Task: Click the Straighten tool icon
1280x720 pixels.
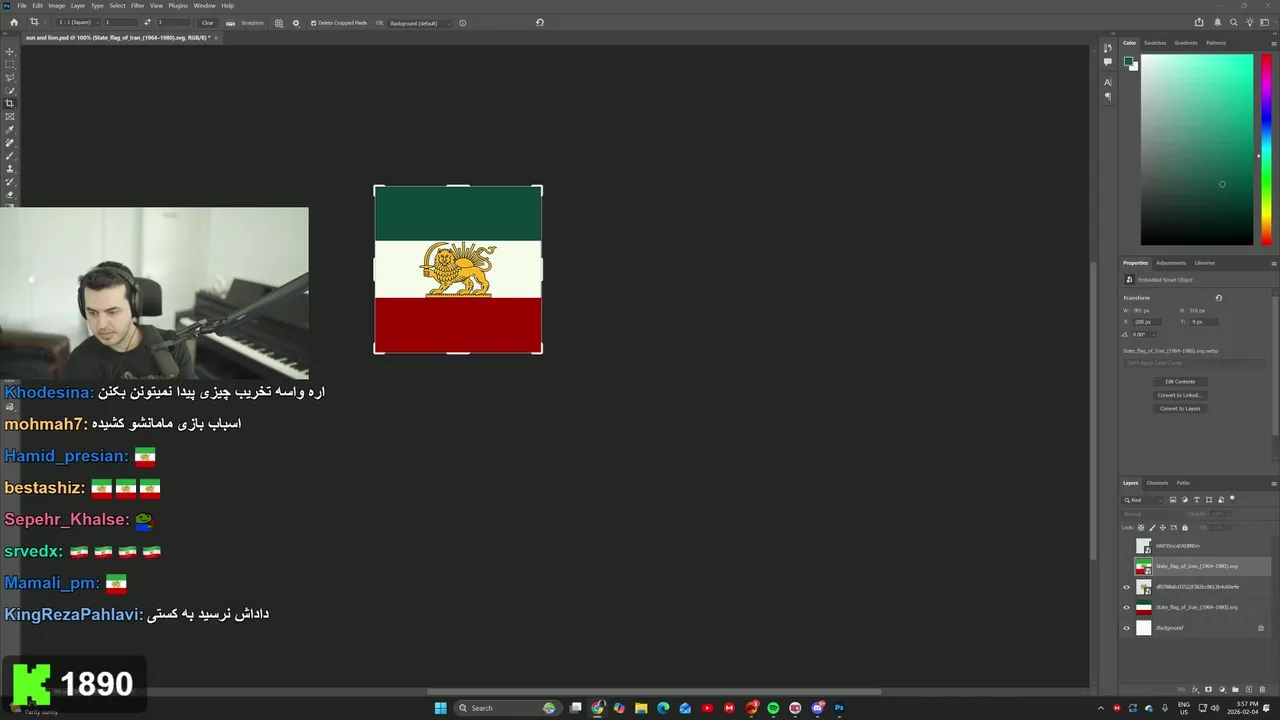Action: [230, 23]
